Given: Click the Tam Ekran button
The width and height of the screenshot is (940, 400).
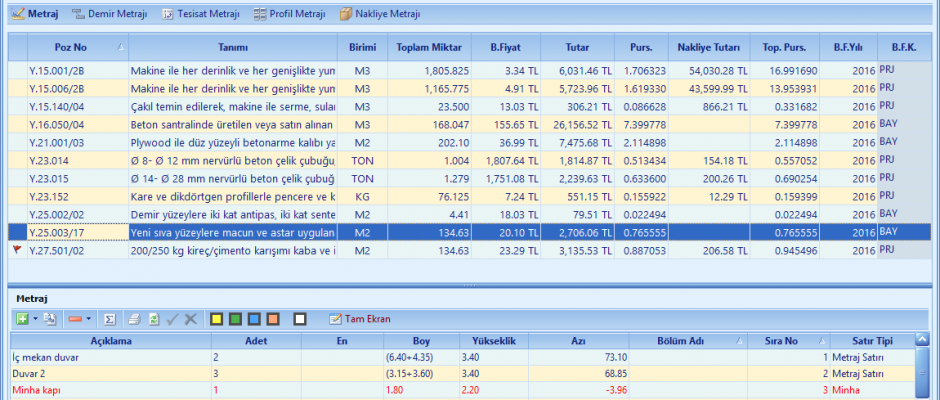Looking at the screenshot, I should (x=359, y=319).
